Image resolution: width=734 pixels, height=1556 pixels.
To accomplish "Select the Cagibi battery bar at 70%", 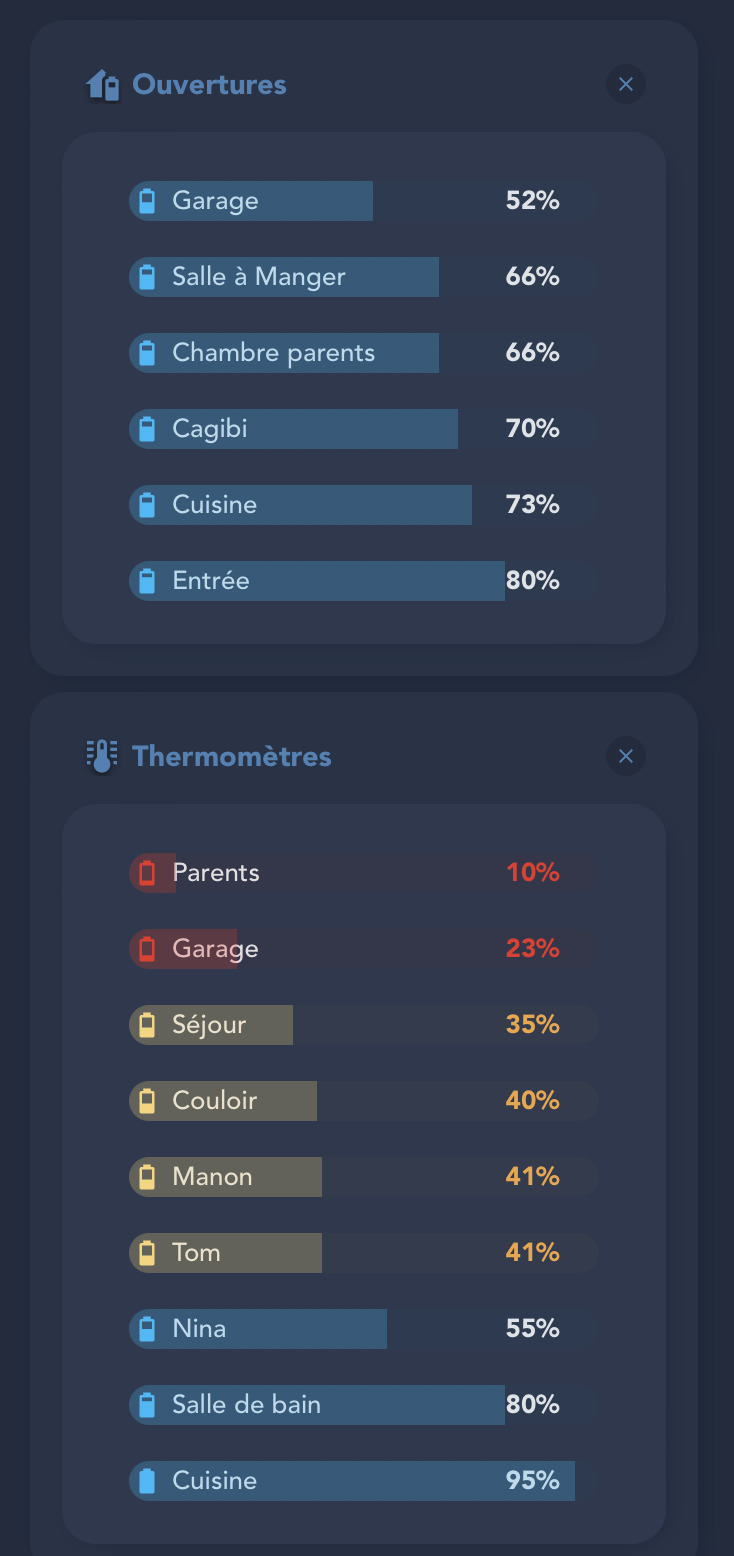I will point(364,429).
